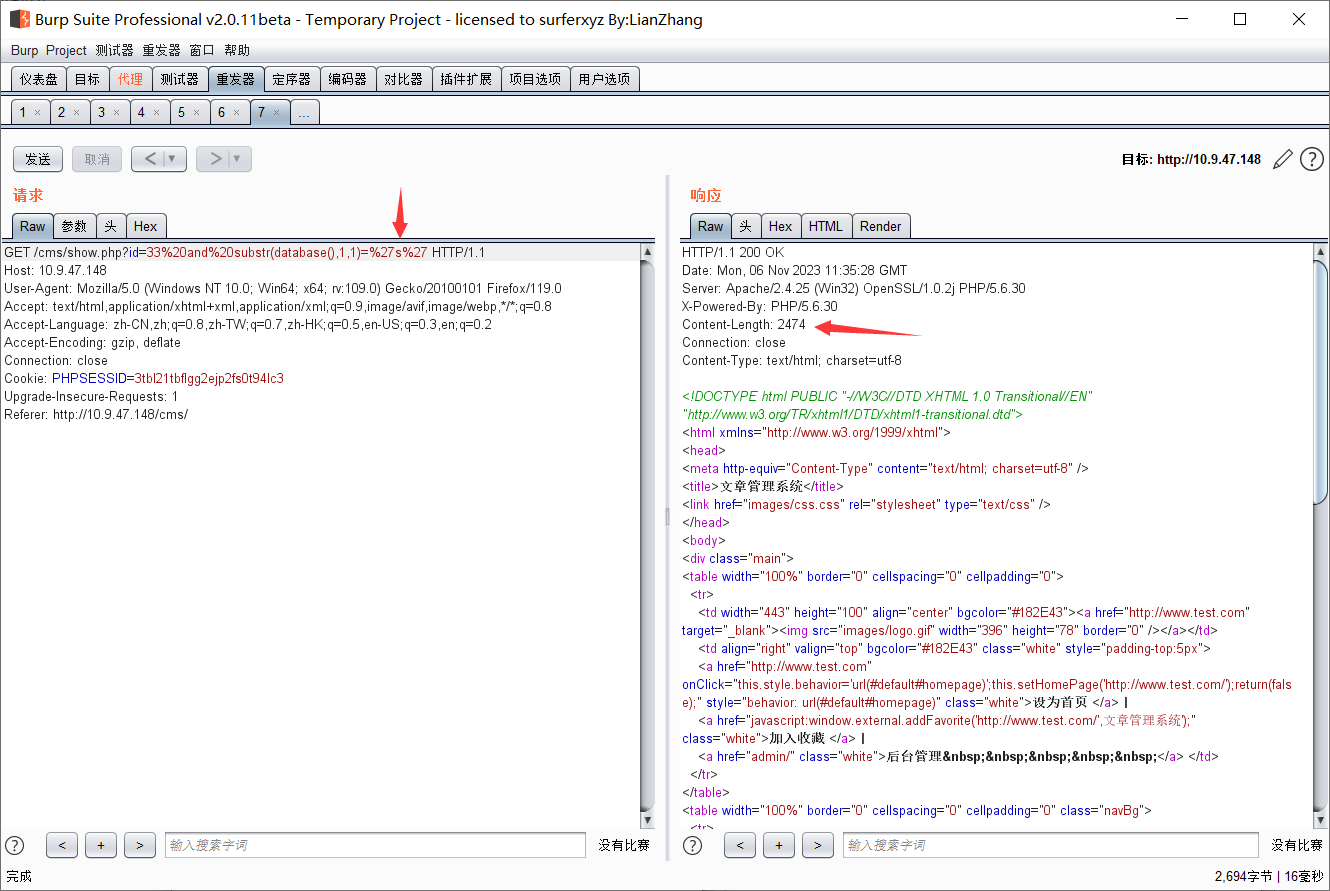Close Repeater tab 7
The height and width of the screenshot is (891, 1330).
pyautogui.click(x=277, y=113)
